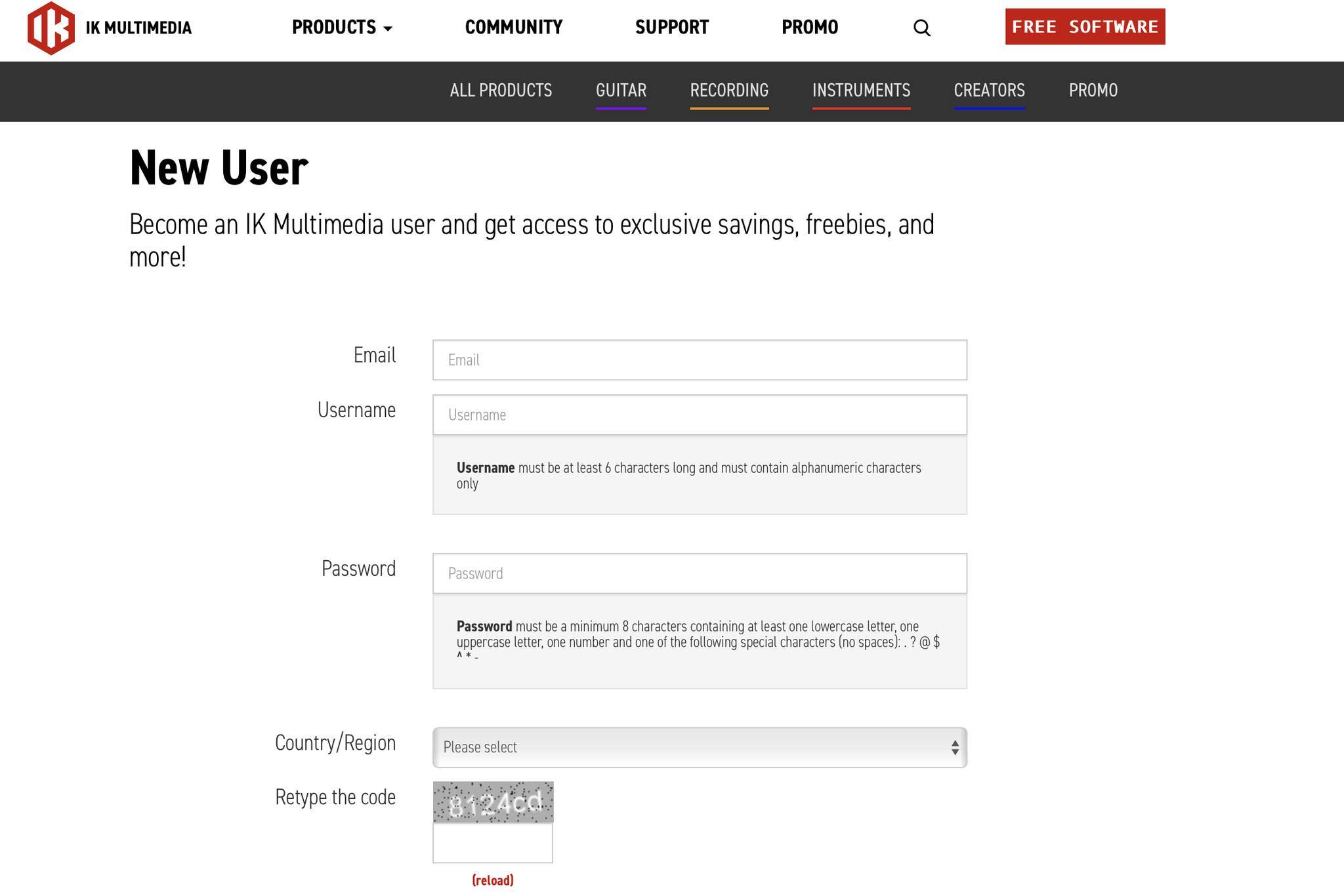
Task: Open Promo in the top navigation
Action: coord(810,28)
